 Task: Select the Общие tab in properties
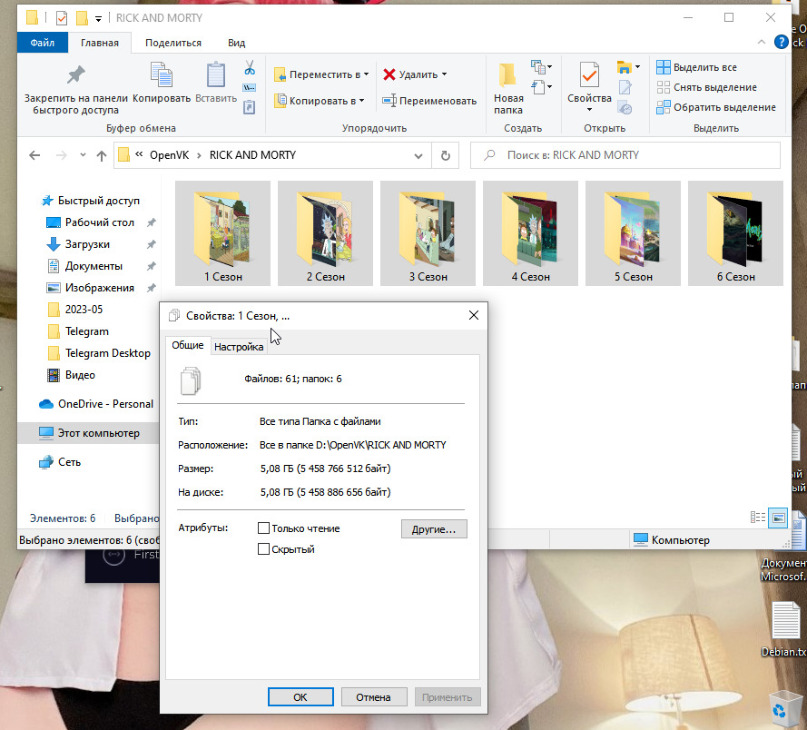(x=187, y=345)
